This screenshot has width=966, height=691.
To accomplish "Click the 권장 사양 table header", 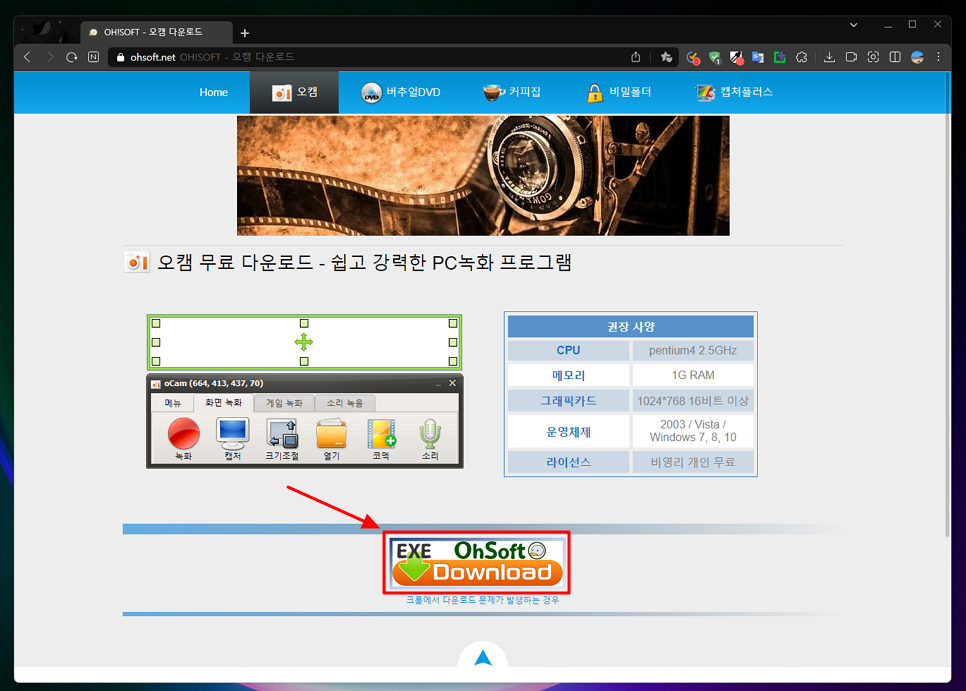I will [x=630, y=326].
